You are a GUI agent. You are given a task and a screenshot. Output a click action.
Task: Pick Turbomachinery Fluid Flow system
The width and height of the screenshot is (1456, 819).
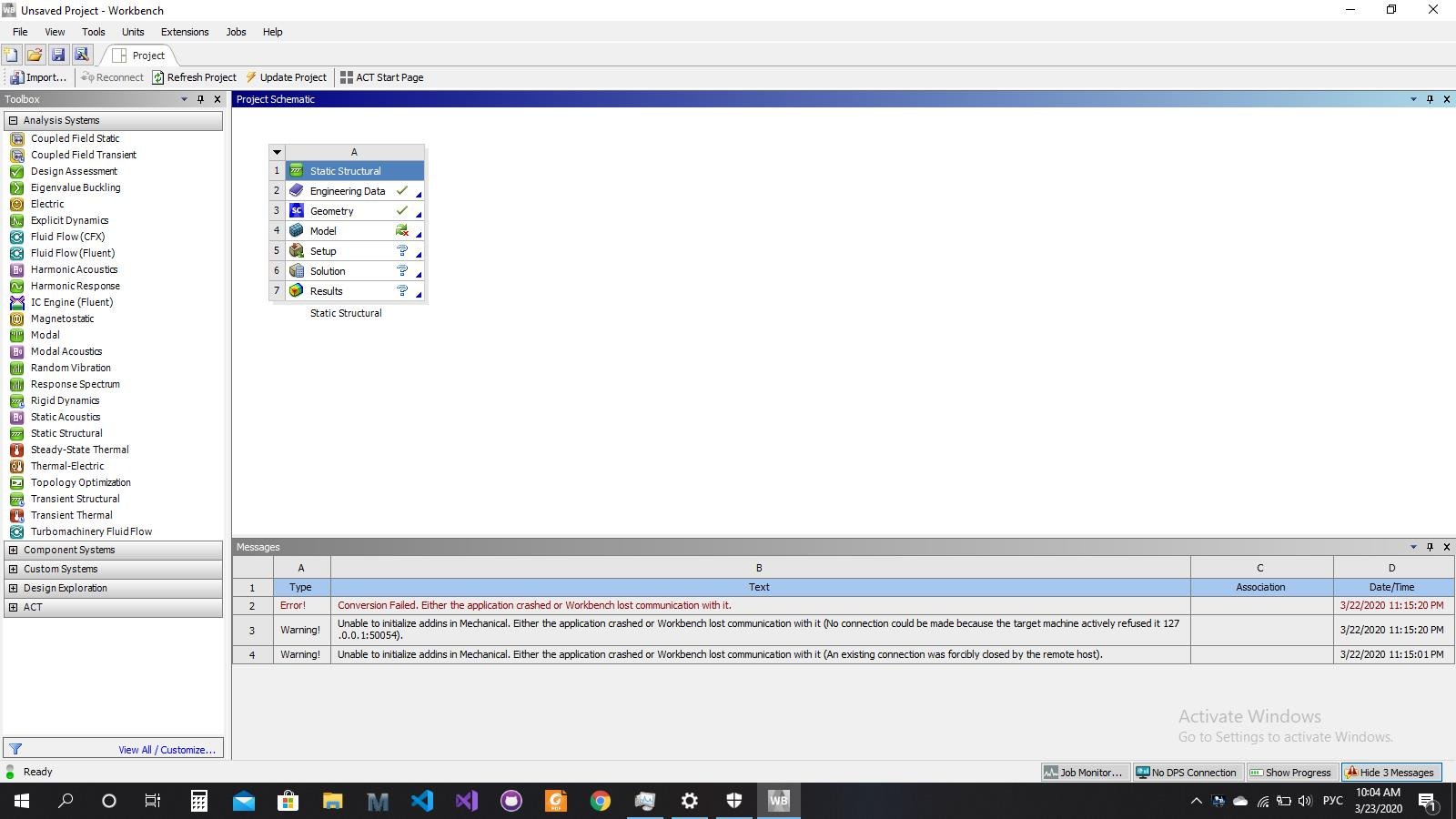pos(91,531)
